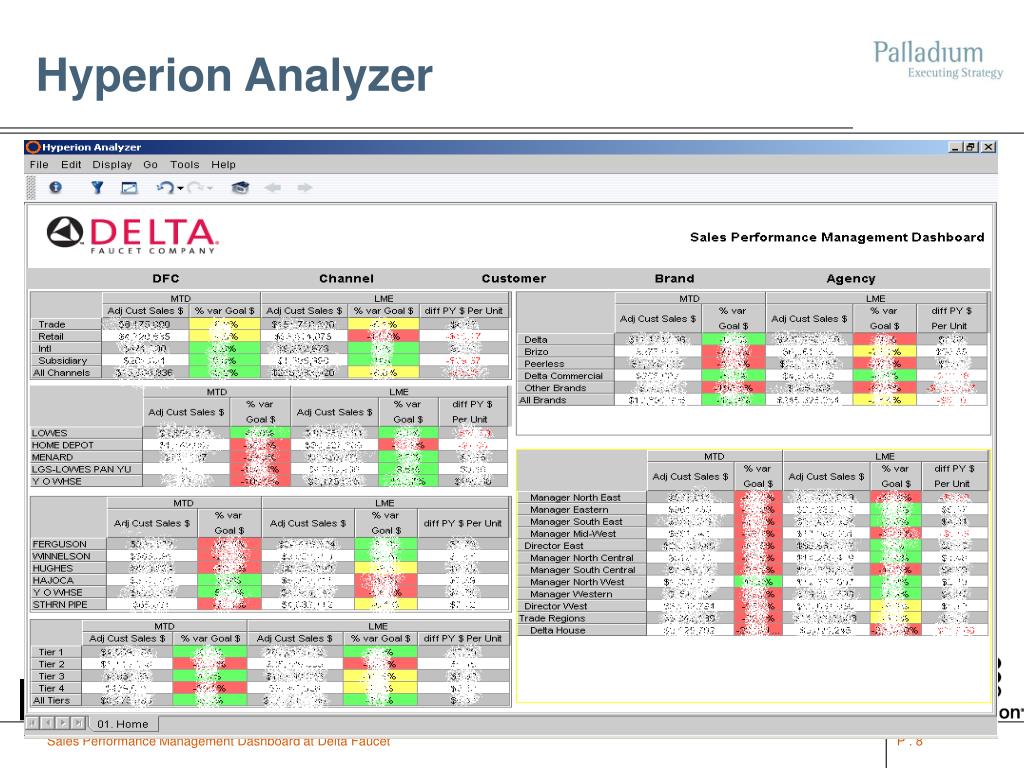Open the File menu
The height and width of the screenshot is (768, 1024).
[39, 165]
